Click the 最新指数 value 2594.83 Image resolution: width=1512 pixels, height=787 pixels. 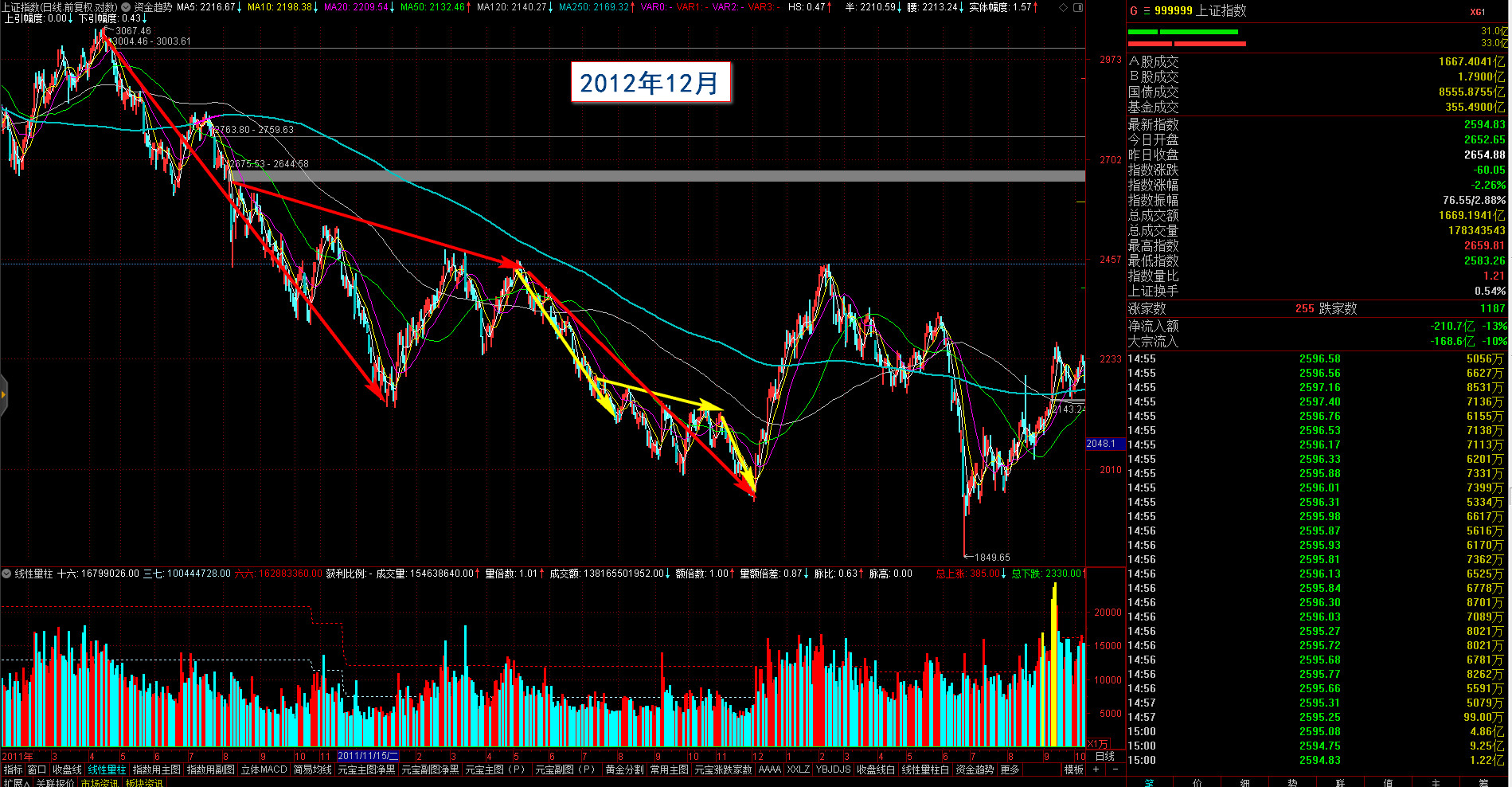(x=1484, y=124)
